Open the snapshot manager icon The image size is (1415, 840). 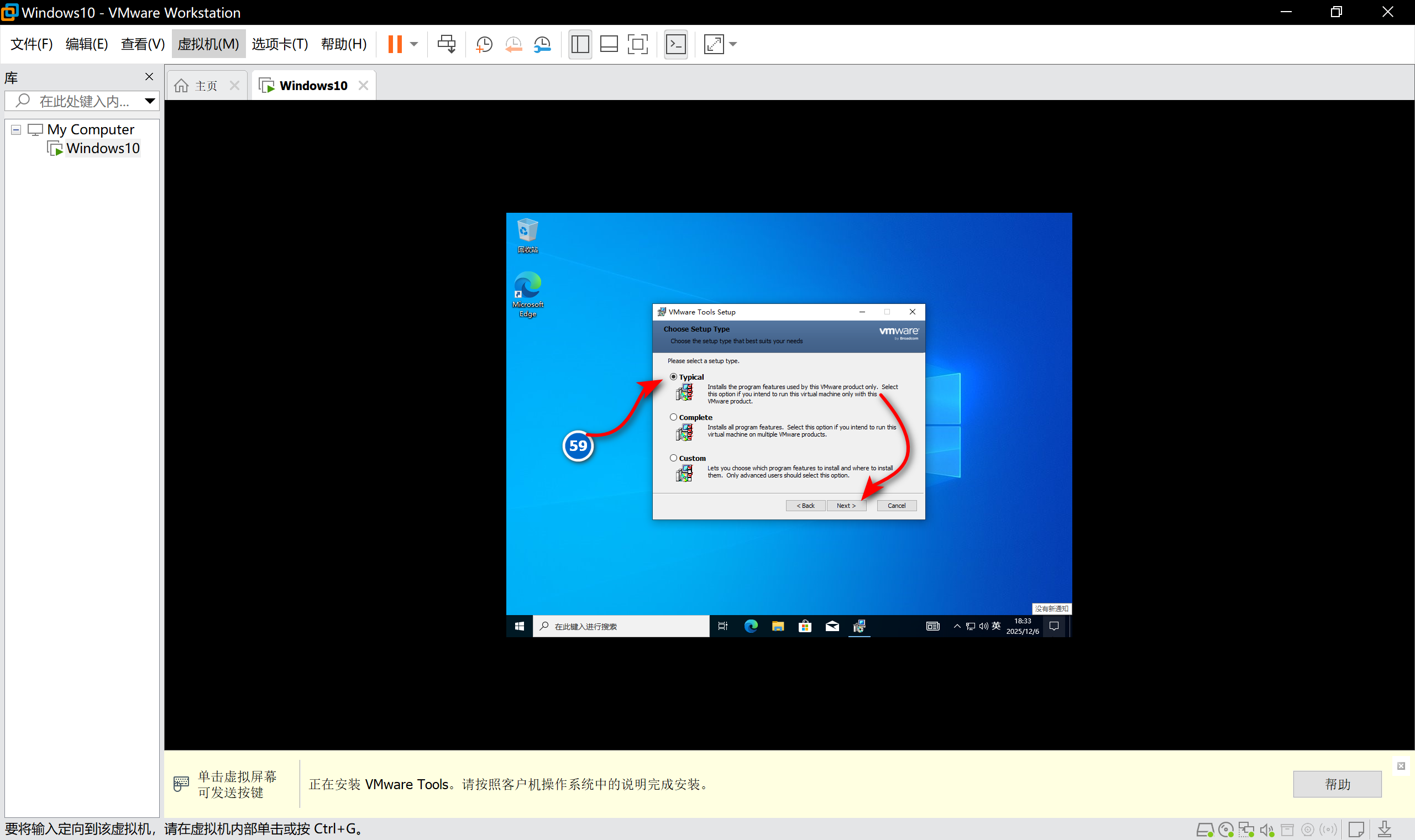coord(542,44)
